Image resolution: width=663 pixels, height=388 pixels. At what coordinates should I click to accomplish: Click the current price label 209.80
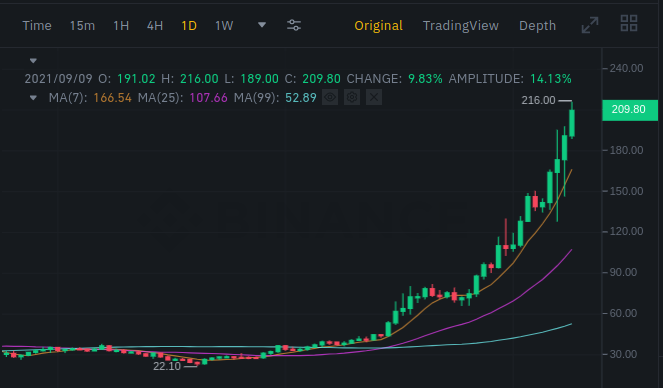[x=630, y=110]
